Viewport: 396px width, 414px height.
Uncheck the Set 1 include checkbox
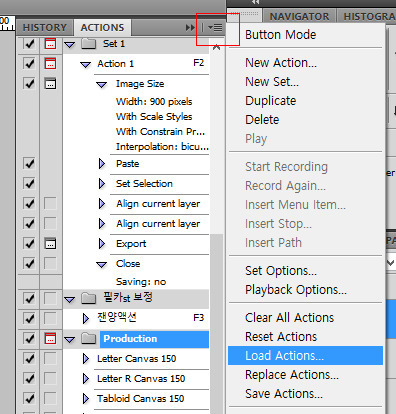click(29, 44)
